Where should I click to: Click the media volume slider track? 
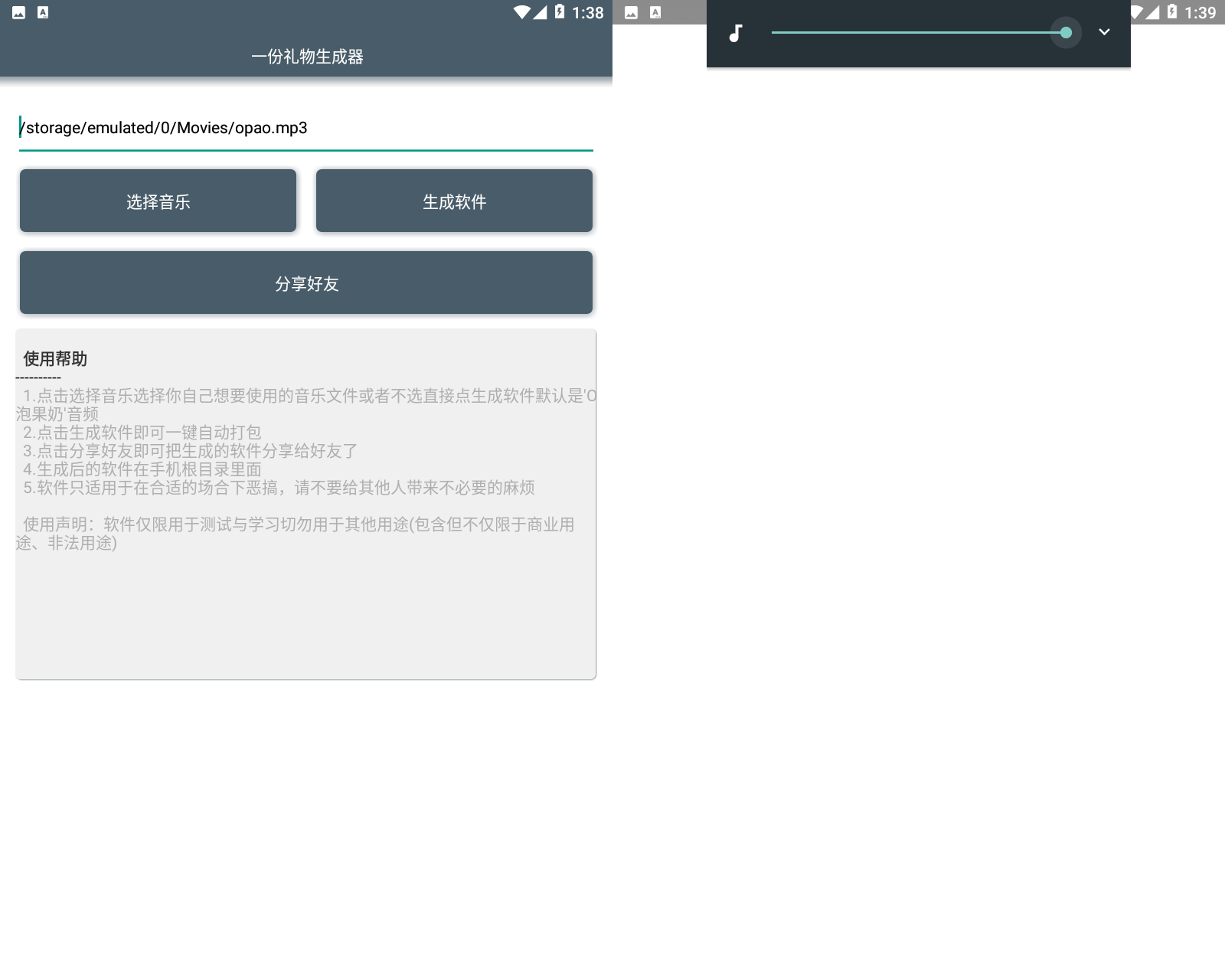917,33
